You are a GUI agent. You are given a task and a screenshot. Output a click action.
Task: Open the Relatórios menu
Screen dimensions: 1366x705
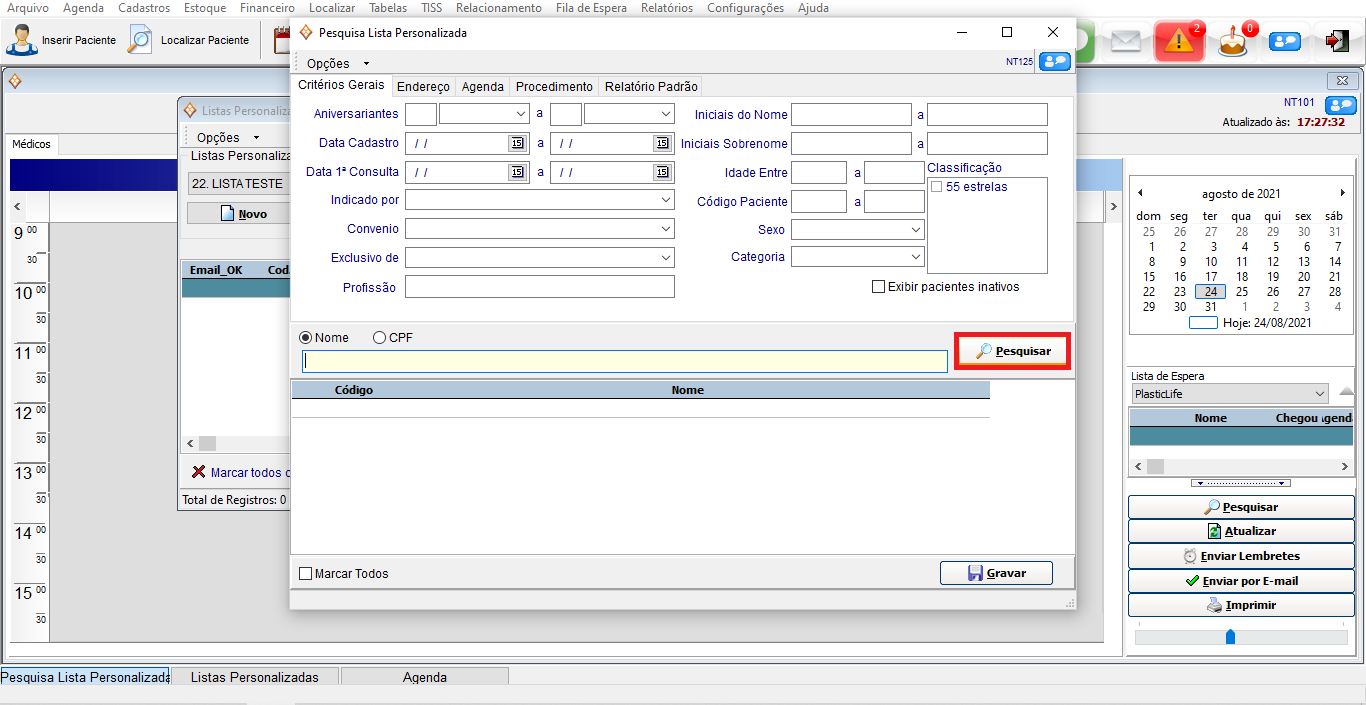pyautogui.click(x=666, y=8)
